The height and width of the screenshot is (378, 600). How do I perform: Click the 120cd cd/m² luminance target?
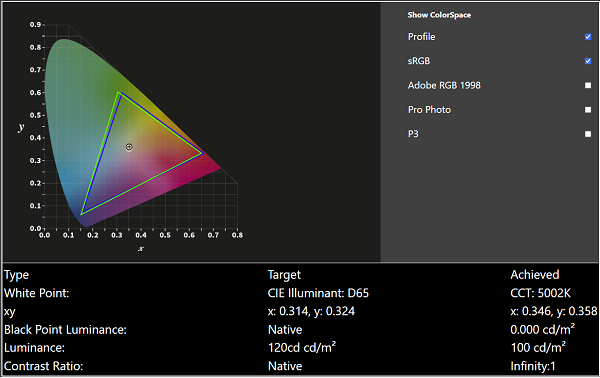pos(302,348)
